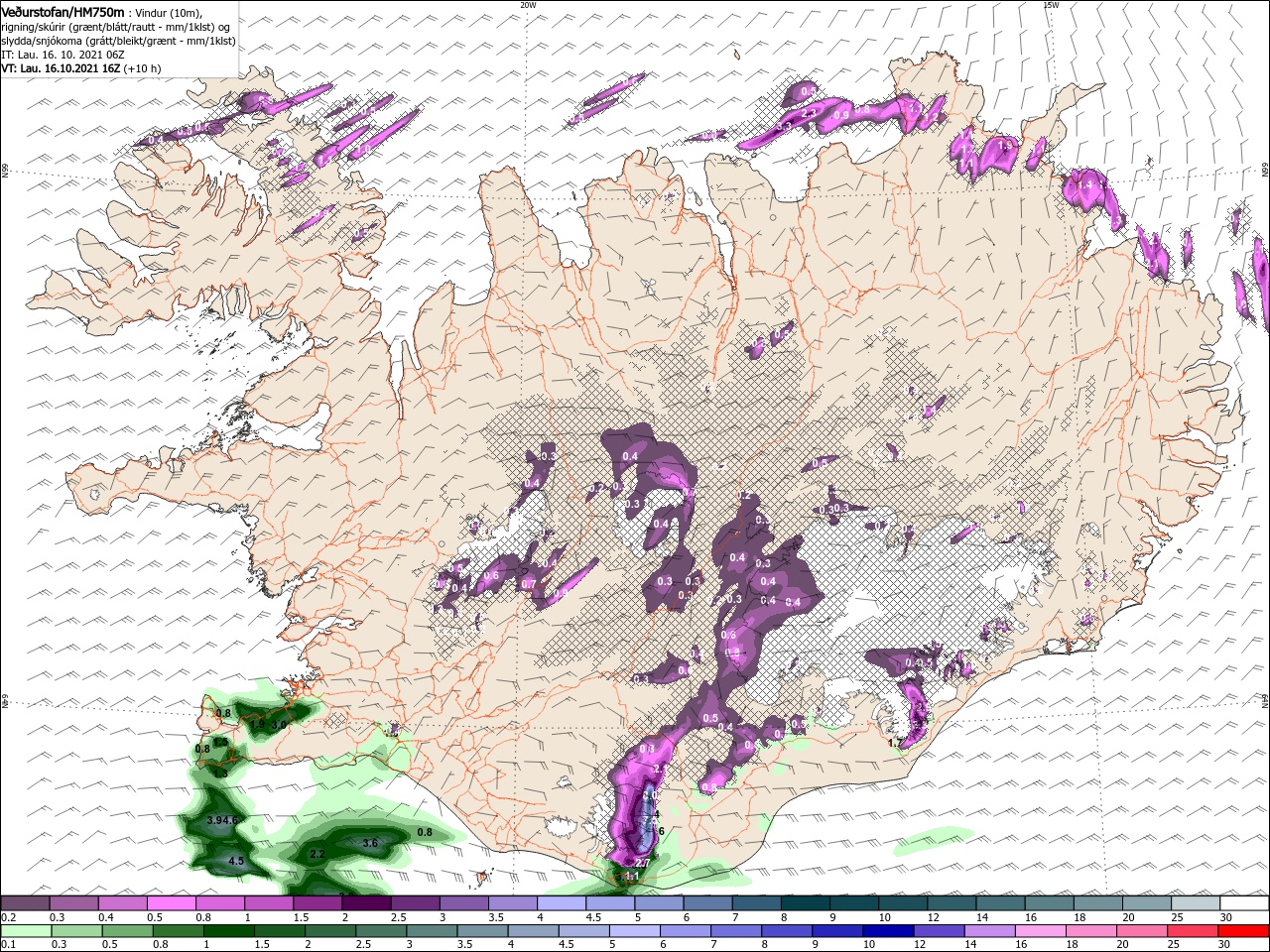Screen dimensions: 1270x952
Task: Click the 2.2 rainfall value offshore southwest
Action: tap(317, 854)
